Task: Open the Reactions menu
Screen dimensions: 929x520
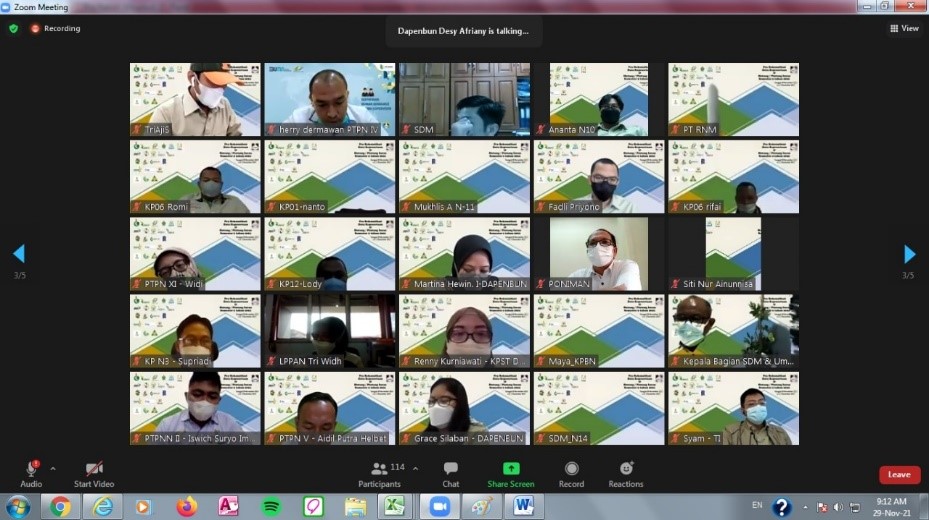Action: click(626, 469)
